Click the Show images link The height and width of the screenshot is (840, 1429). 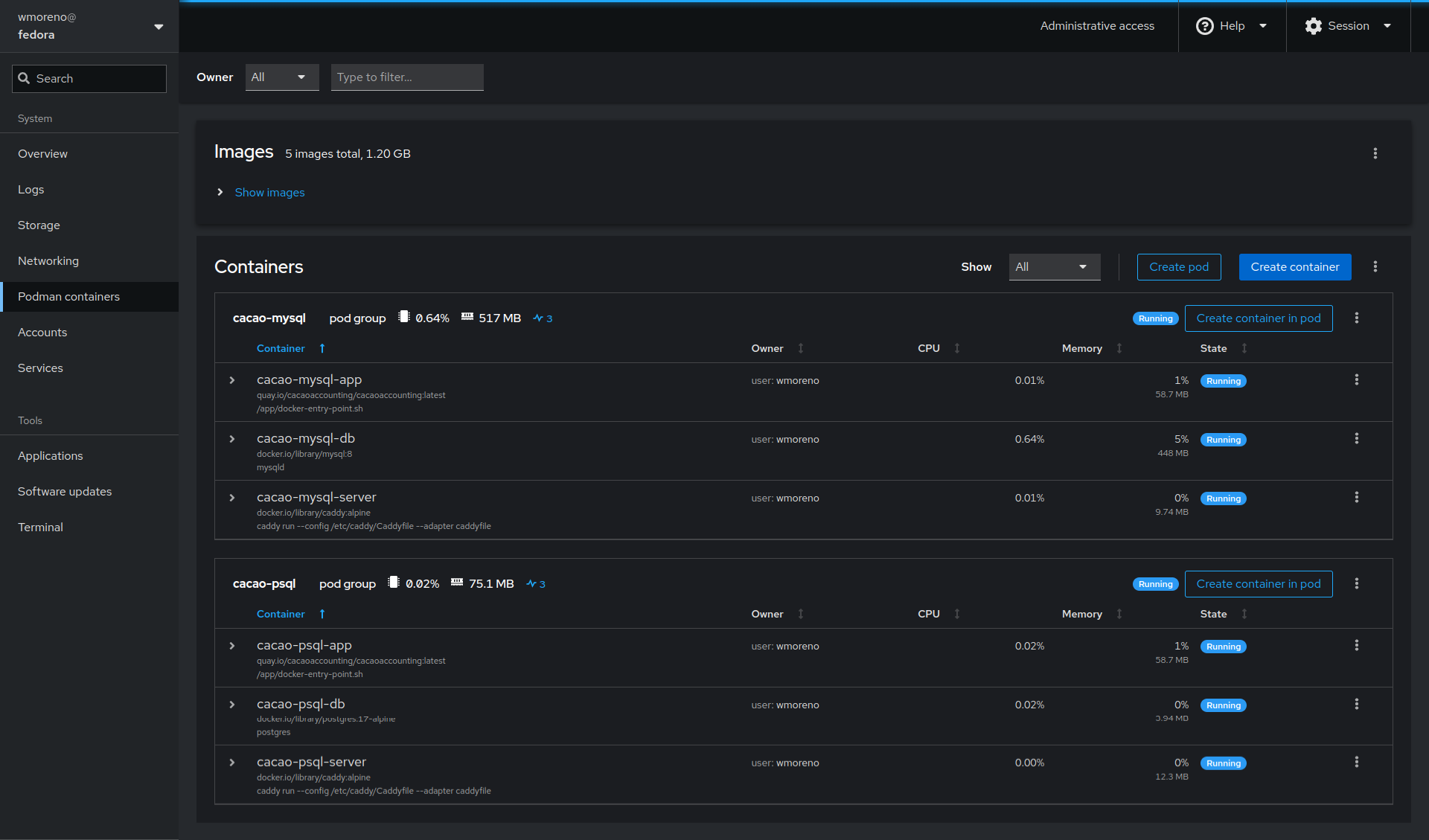[x=269, y=192]
